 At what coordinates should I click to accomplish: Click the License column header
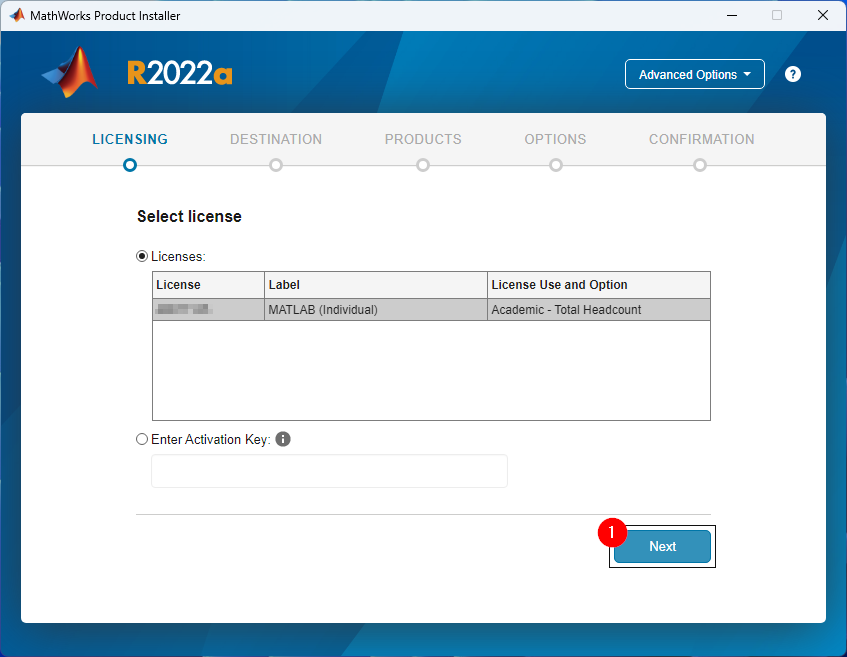pyautogui.click(x=209, y=285)
